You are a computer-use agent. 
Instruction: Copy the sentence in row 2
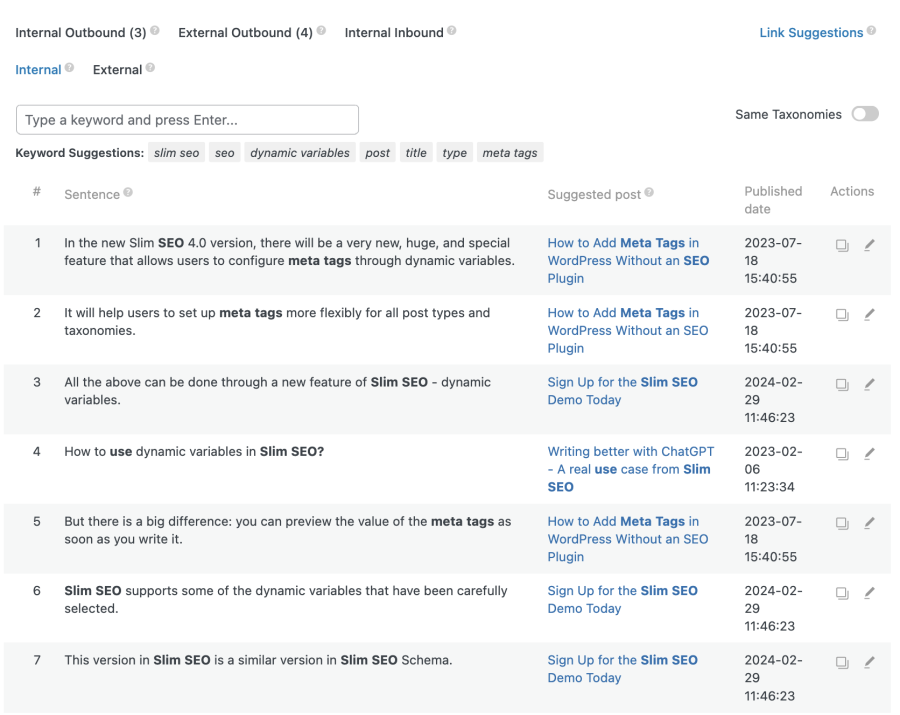click(842, 315)
